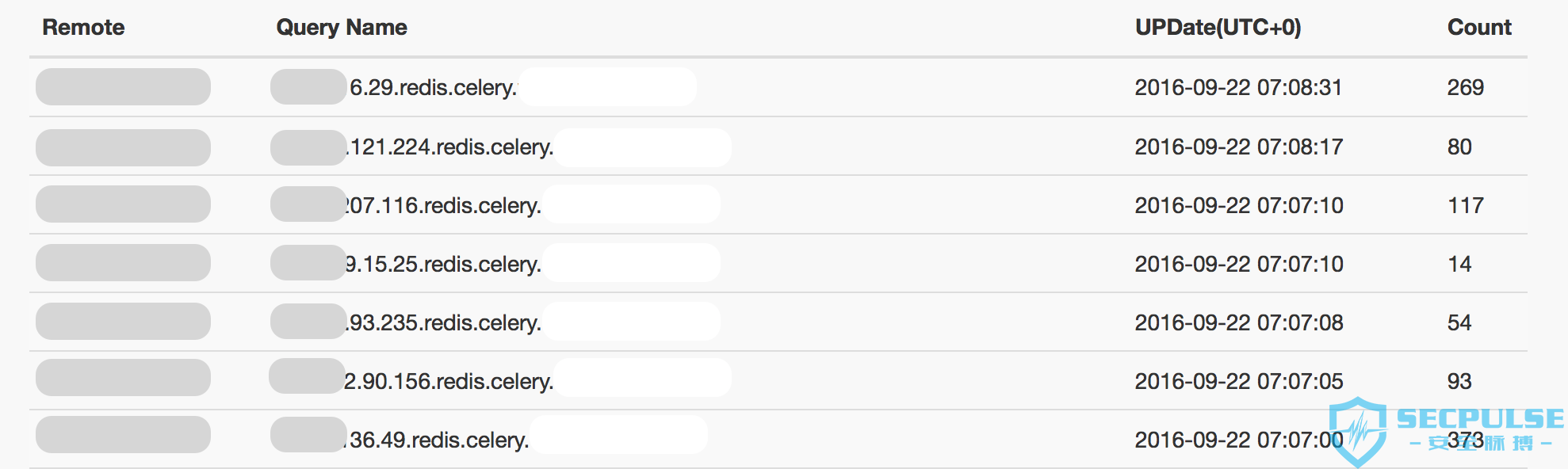This screenshot has height=469, width=1568.
Task: Click the SECPULSE shield logo icon
Action: [1358, 432]
